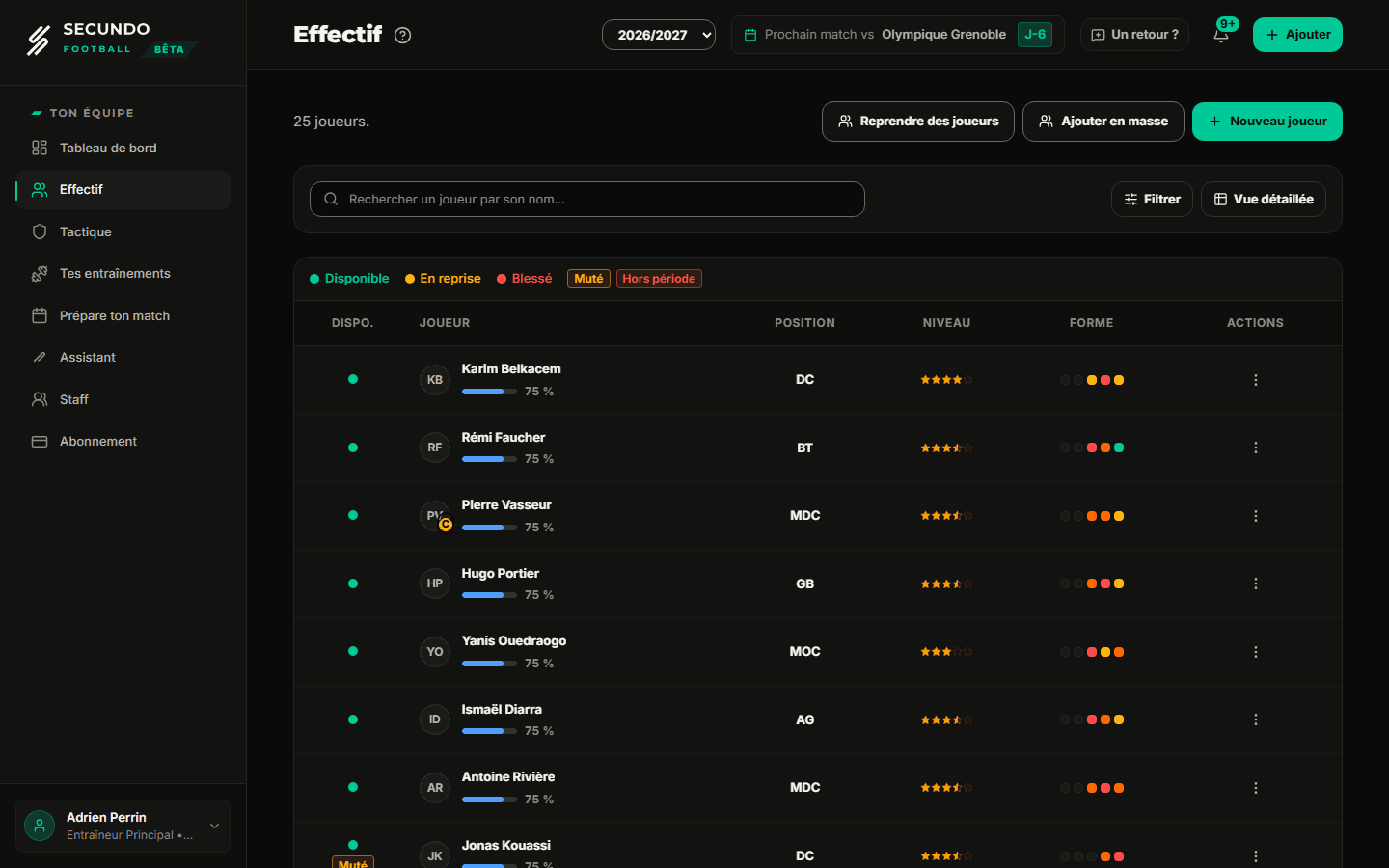Click Hugo Portier's 75 % progress bar
The image size is (1389, 868).
[489, 595]
